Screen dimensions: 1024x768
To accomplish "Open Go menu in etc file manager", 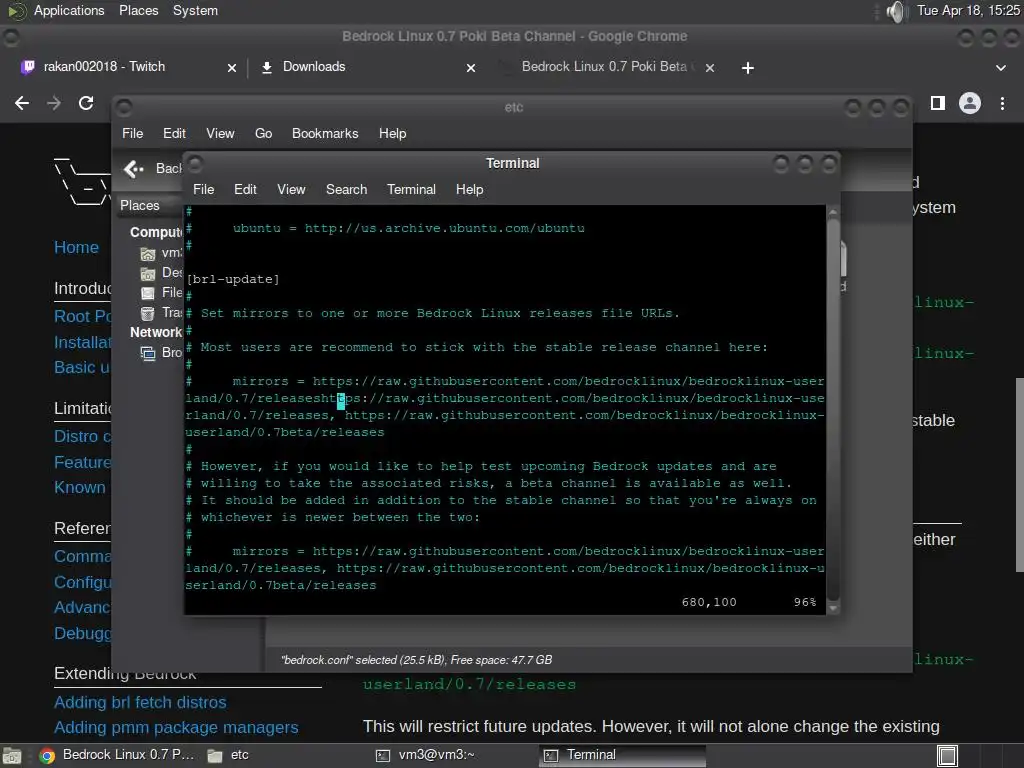I will click(x=263, y=133).
